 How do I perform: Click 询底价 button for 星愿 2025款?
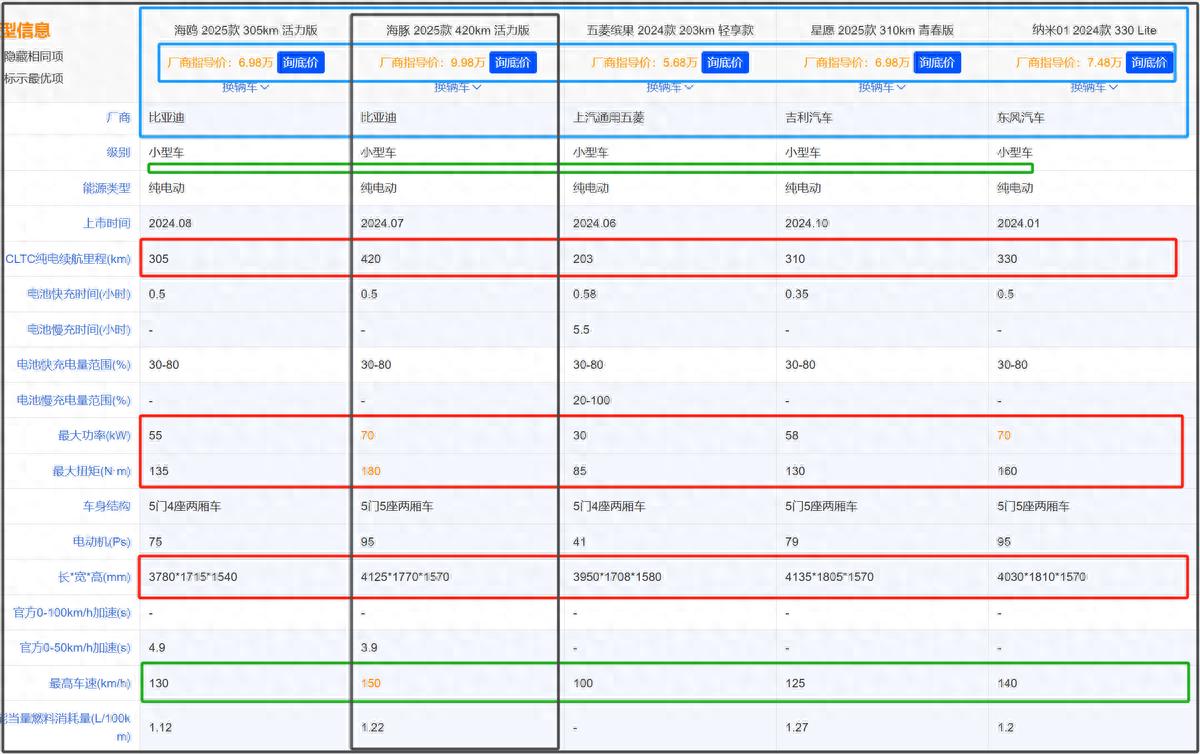tap(937, 63)
